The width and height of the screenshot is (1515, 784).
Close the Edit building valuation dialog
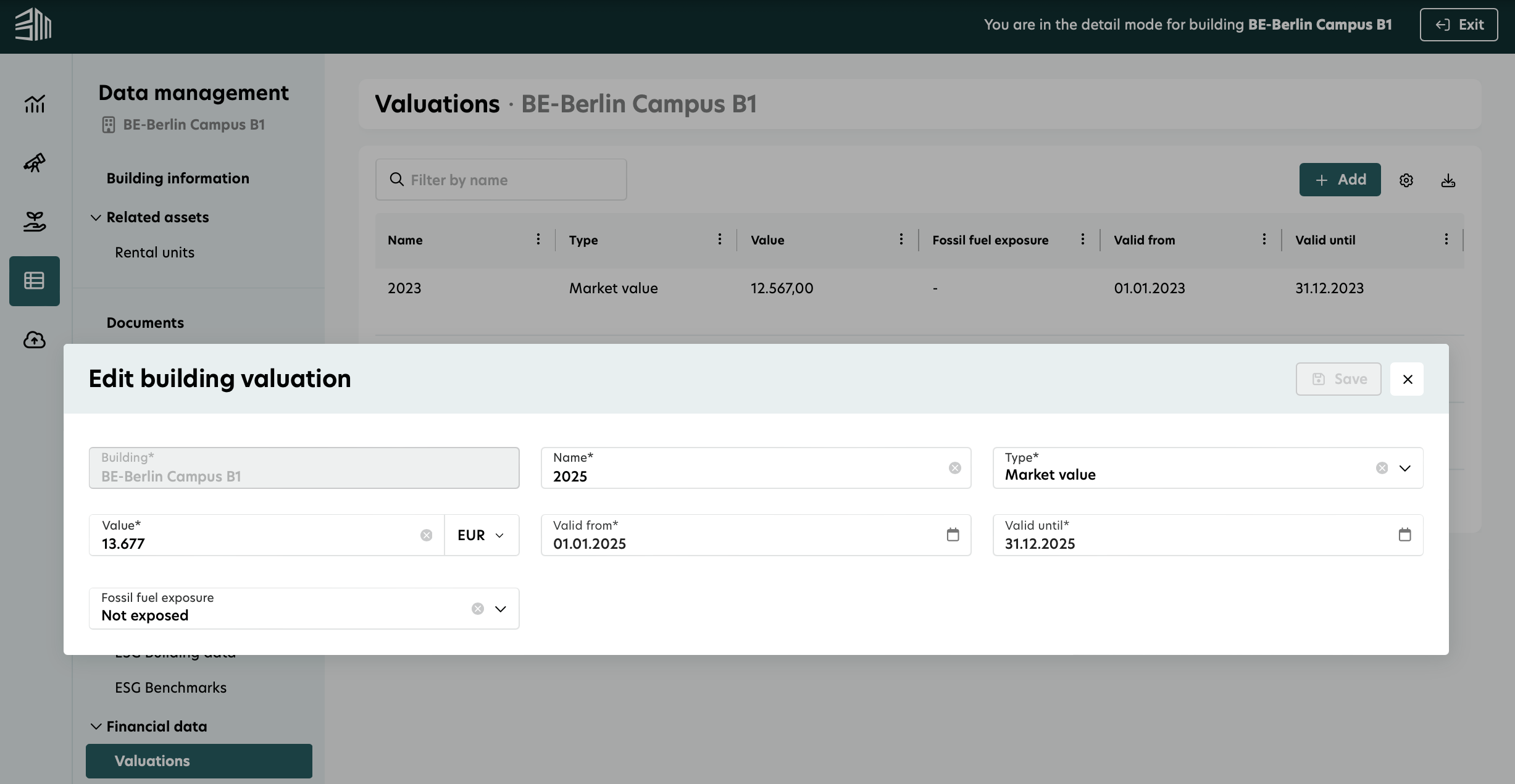tap(1407, 379)
